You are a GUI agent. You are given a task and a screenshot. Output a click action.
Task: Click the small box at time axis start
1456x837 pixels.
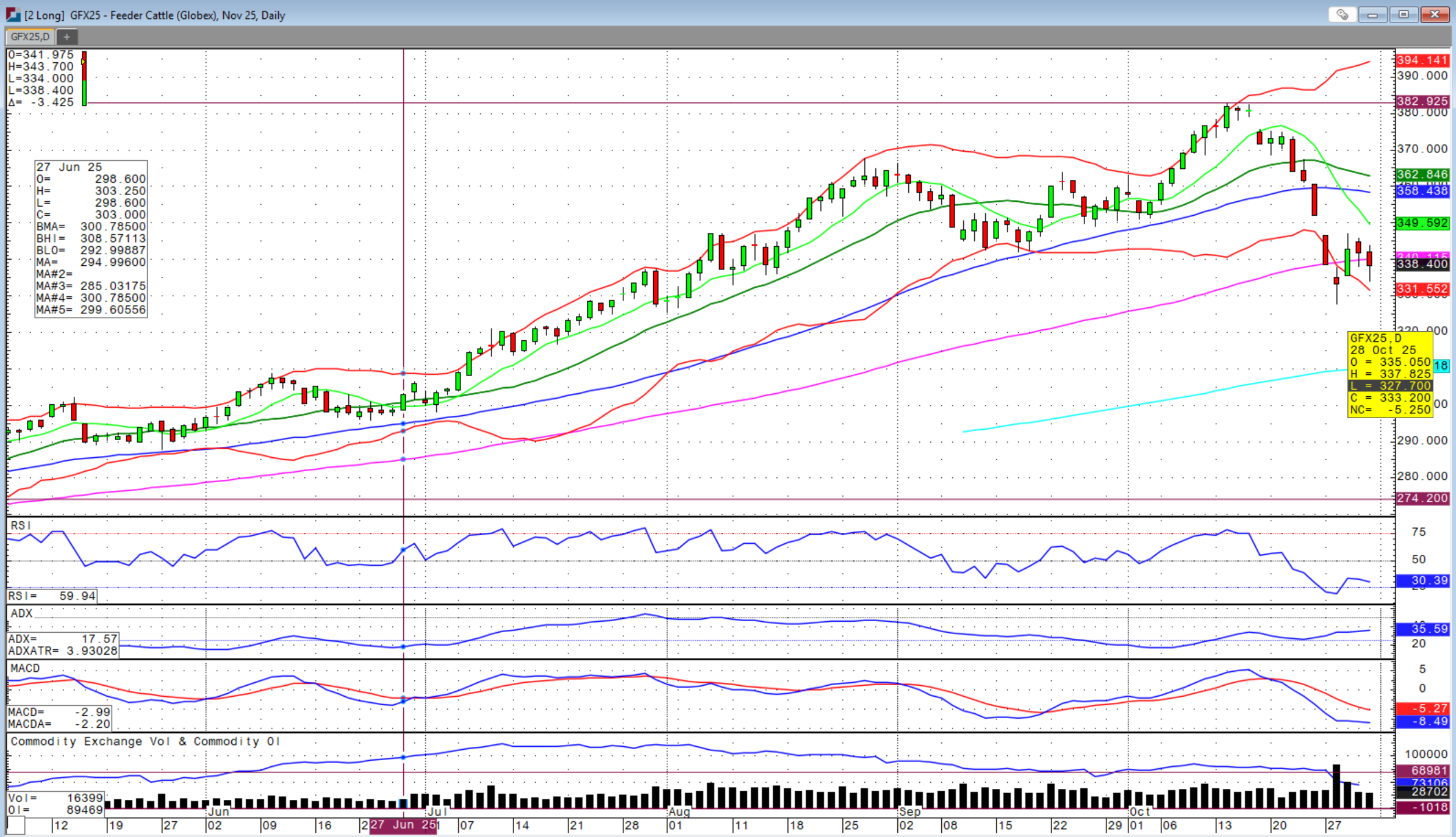[16, 825]
